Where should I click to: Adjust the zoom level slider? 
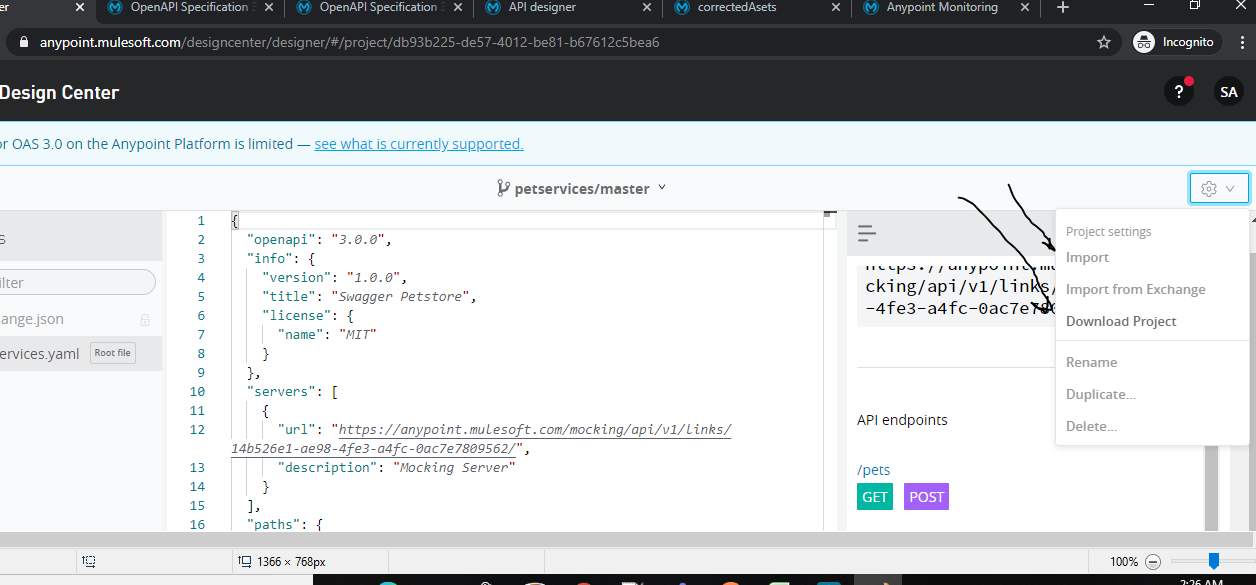1213,562
